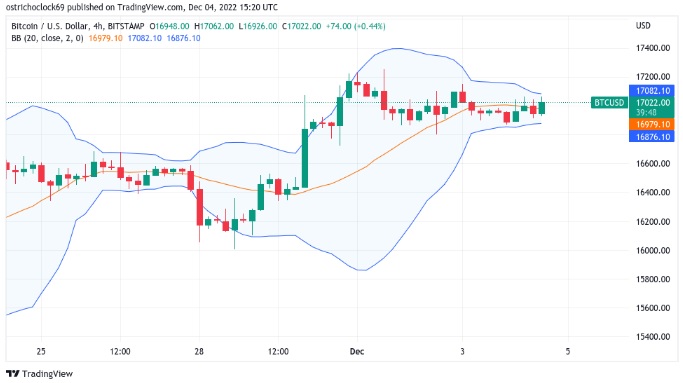Click the large green candle before Dec
This screenshot has height=383, width=683.
coord(305,158)
